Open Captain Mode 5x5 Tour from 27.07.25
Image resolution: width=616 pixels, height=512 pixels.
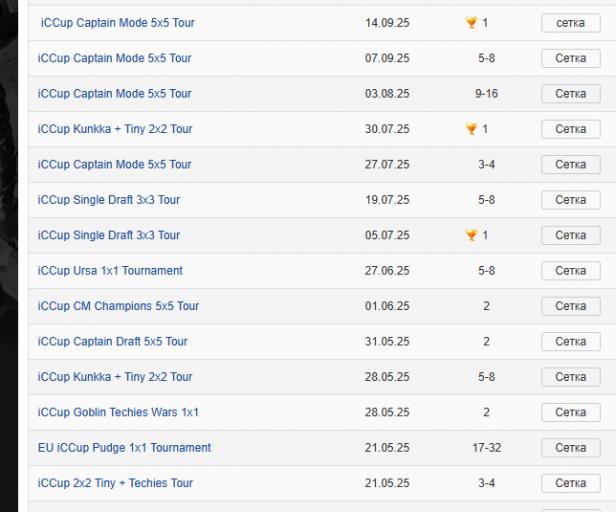point(114,164)
